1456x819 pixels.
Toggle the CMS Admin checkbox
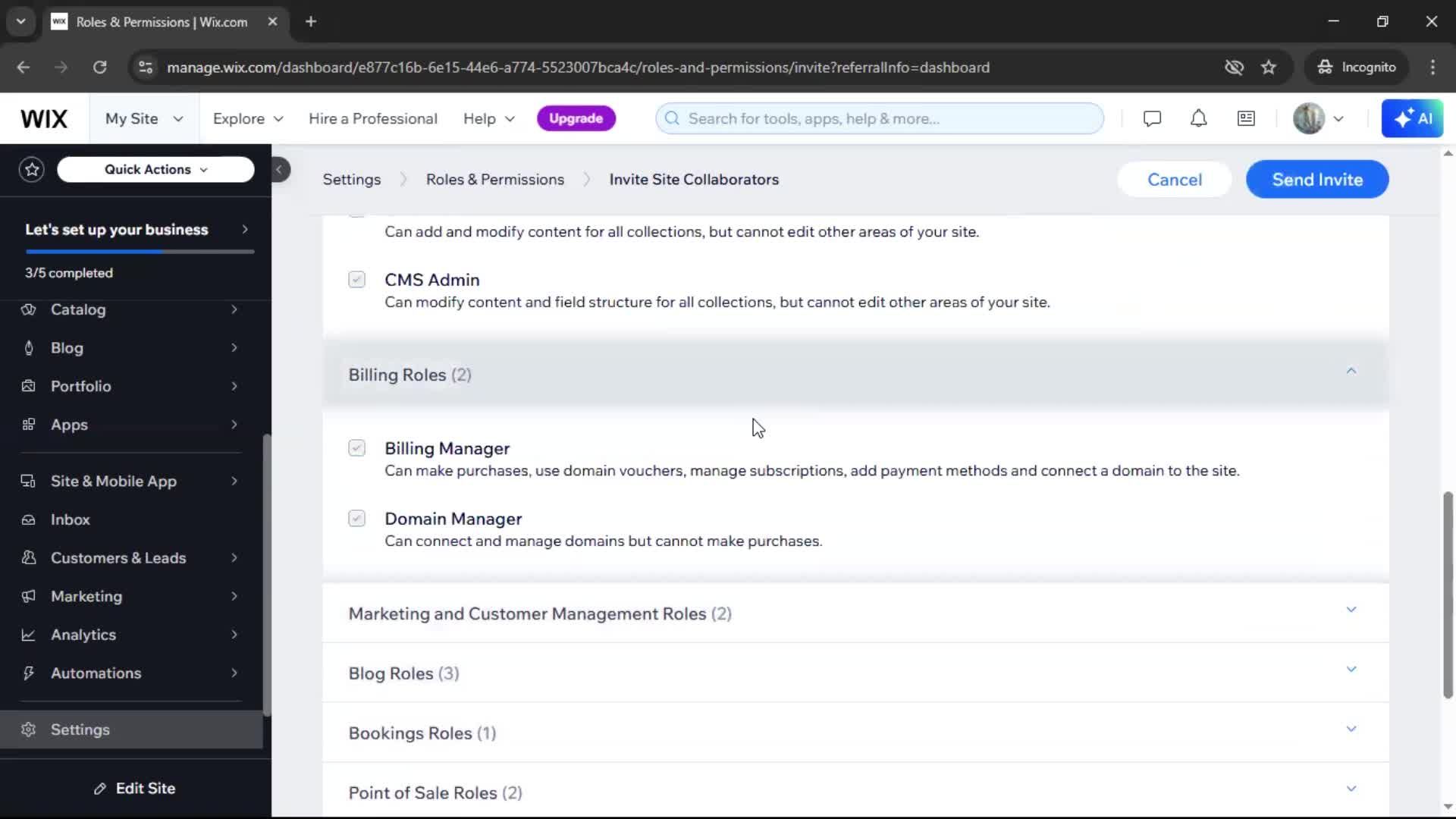[356, 280]
